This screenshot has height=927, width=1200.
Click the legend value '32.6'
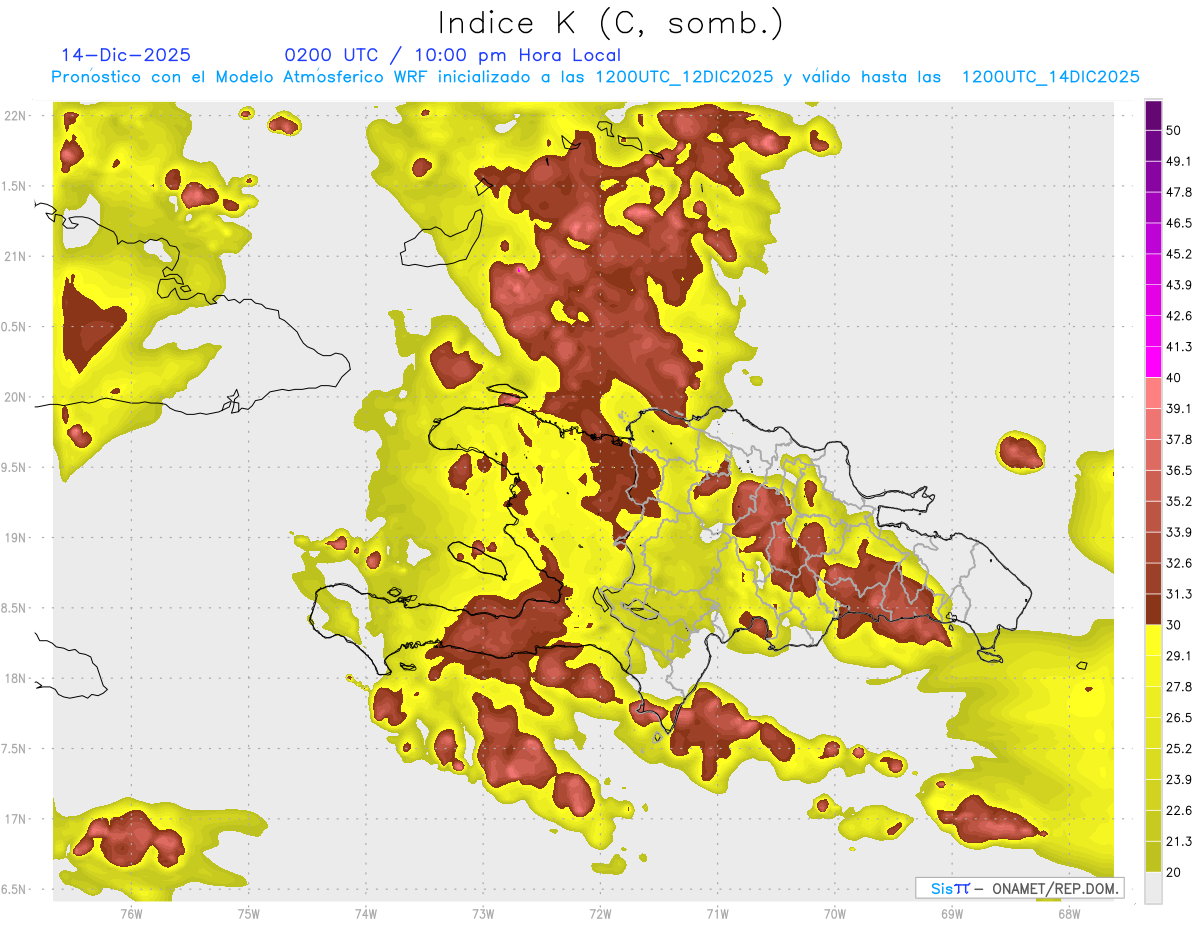tap(1179, 563)
